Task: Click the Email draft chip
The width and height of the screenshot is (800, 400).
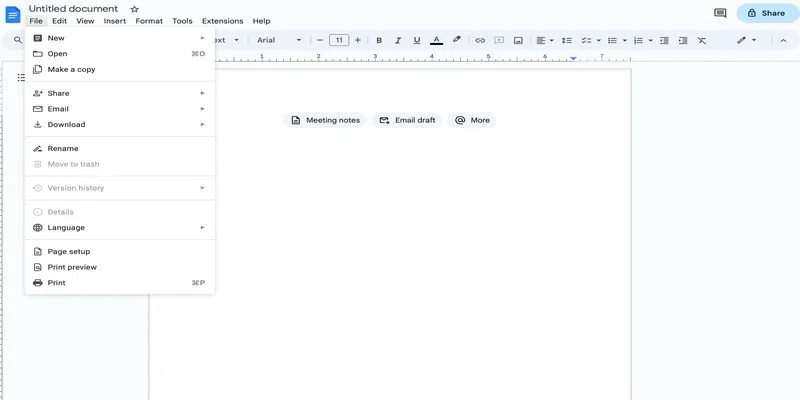Action: click(407, 120)
